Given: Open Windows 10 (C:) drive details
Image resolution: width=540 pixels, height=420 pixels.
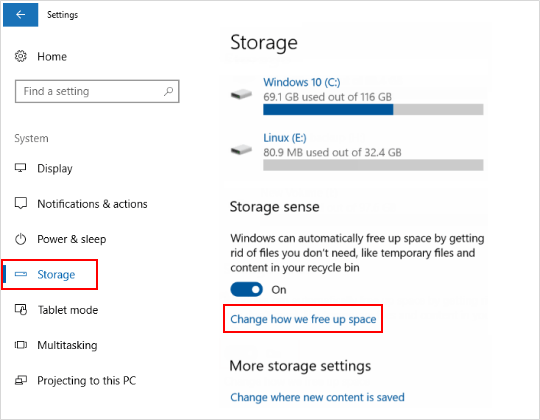Looking at the screenshot, I should click(302, 82).
